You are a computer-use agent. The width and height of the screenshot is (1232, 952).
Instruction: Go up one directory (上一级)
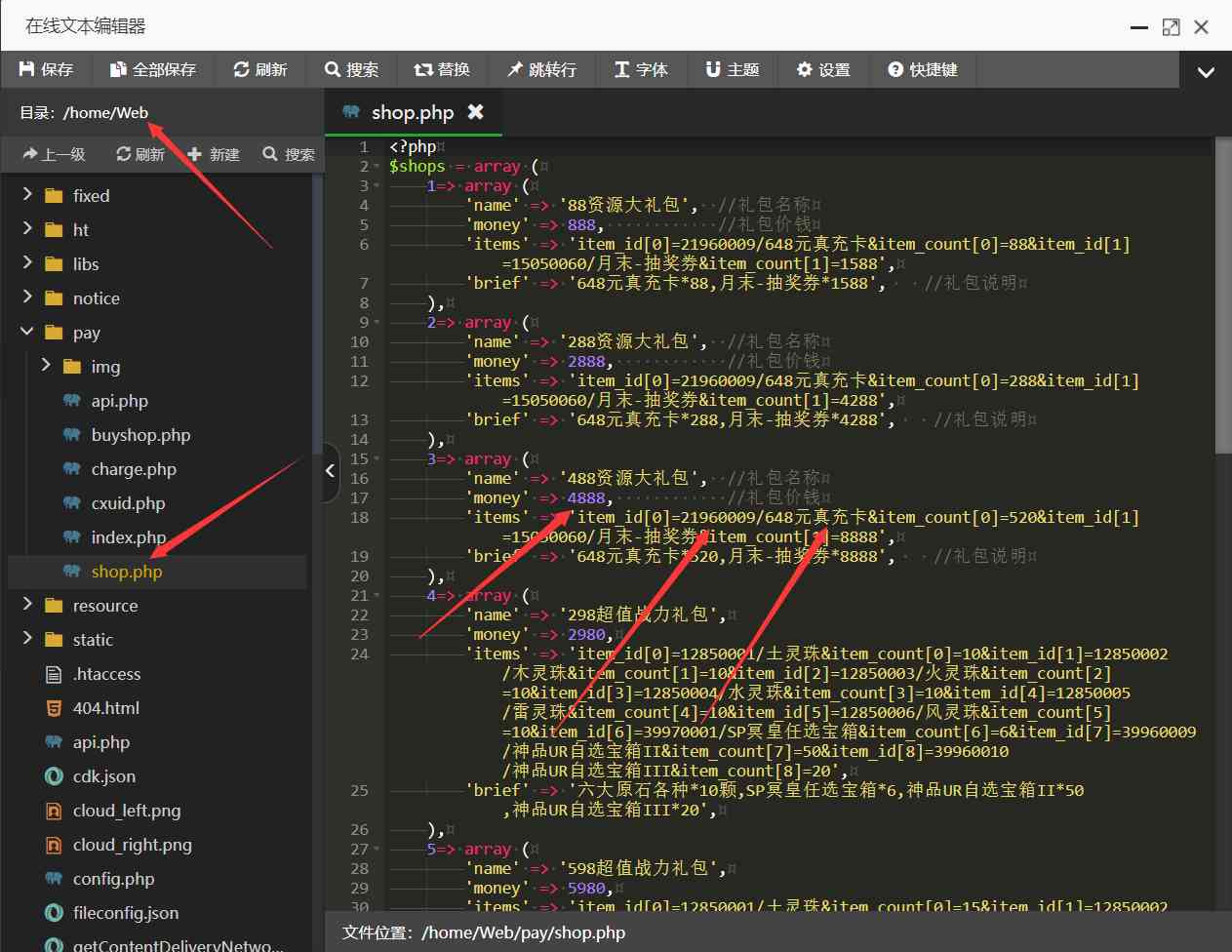(x=54, y=154)
